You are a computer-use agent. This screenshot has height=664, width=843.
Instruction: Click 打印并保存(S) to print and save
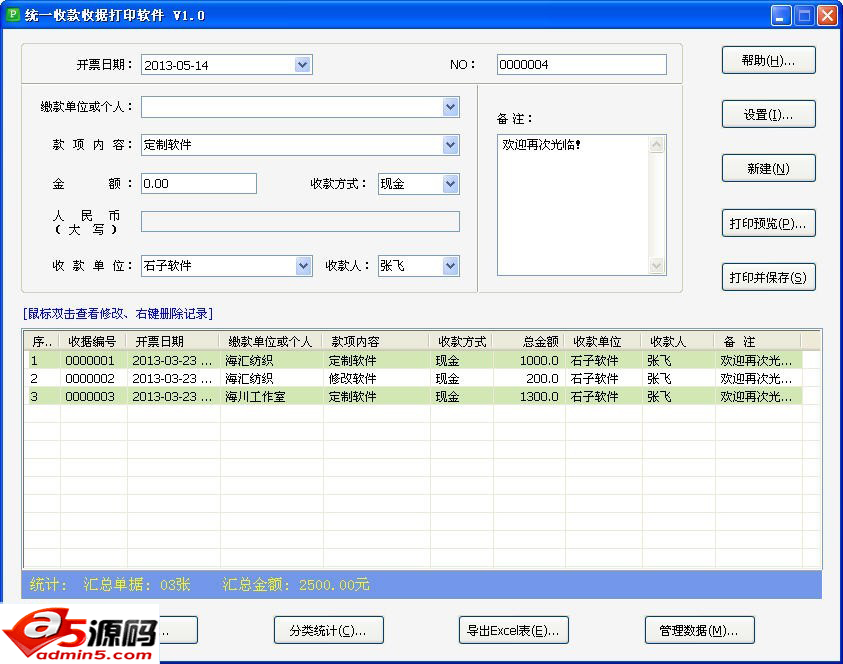point(768,276)
